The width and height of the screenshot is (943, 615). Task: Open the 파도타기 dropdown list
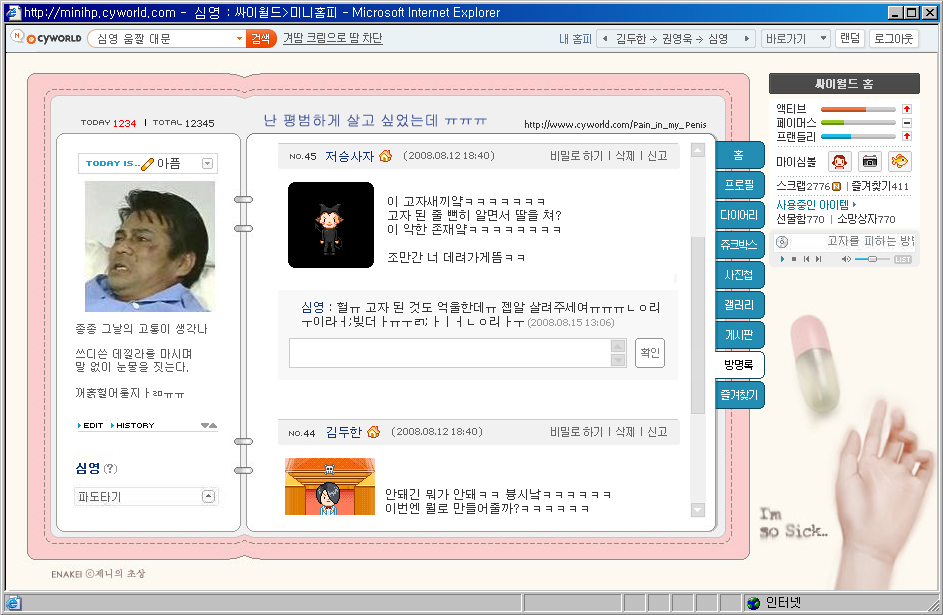coord(208,496)
